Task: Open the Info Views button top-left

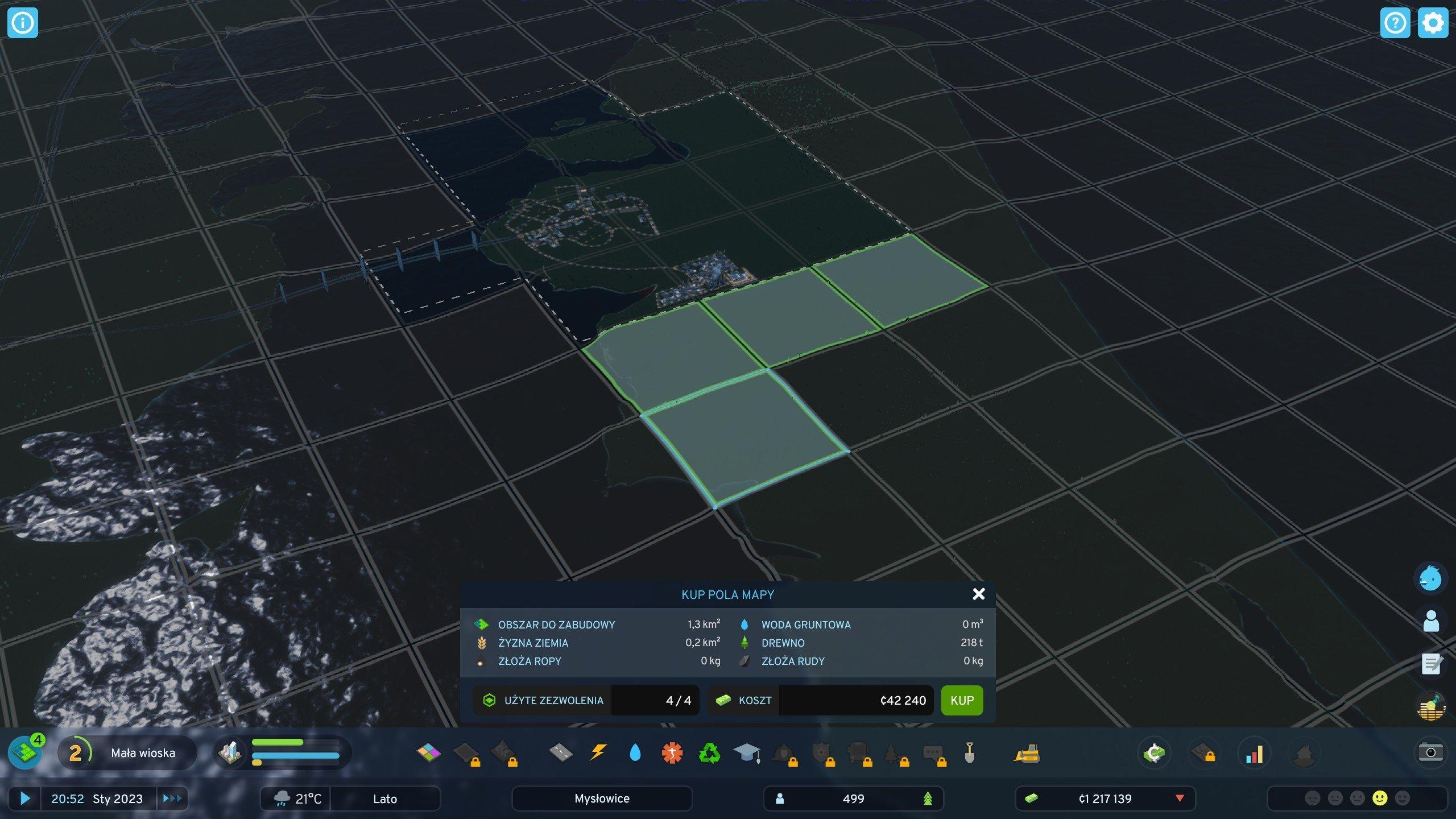Action: coord(23,23)
